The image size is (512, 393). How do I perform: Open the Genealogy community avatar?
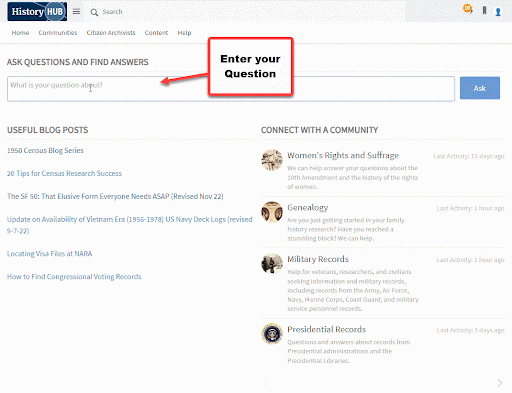[x=272, y=212]
